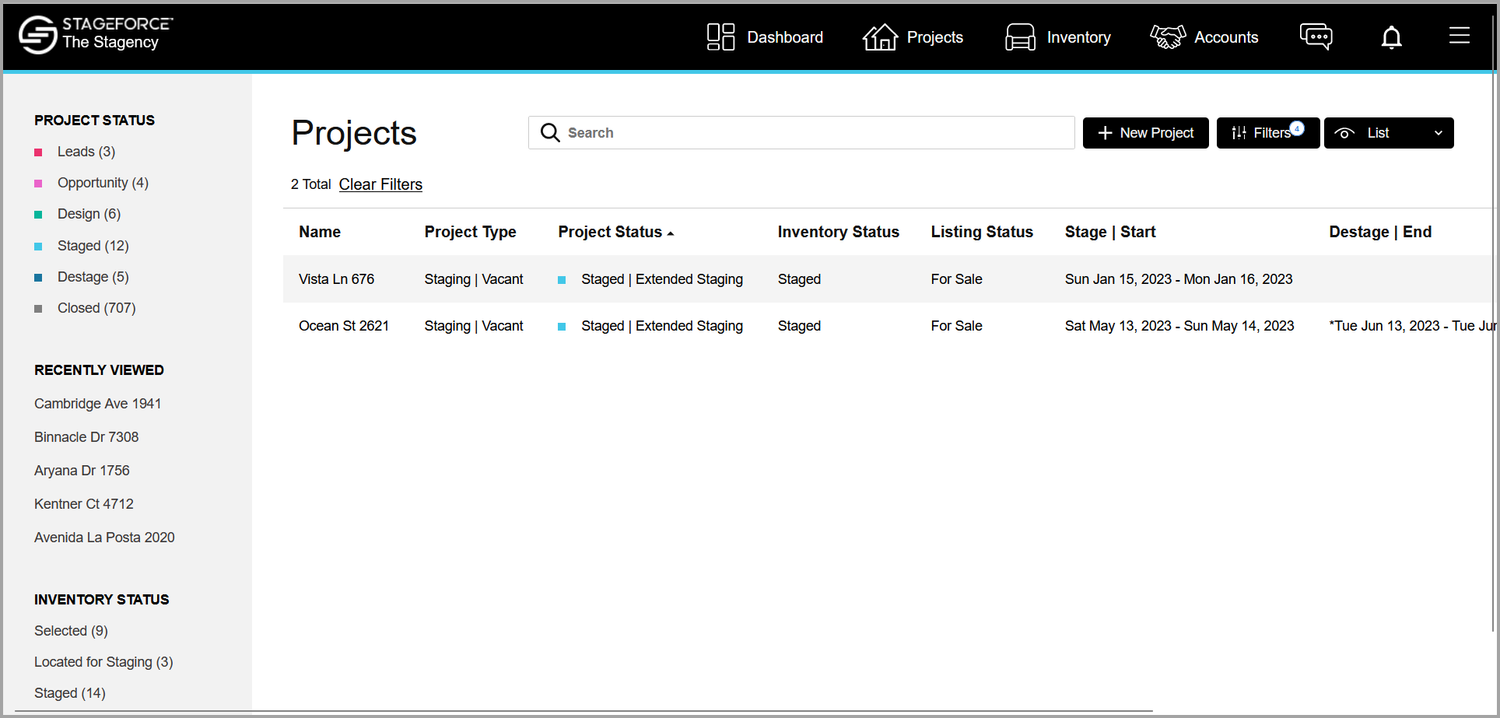Open the search magnifying glass in Projects
Screen dimensions: 1500x718
[550, 132]
